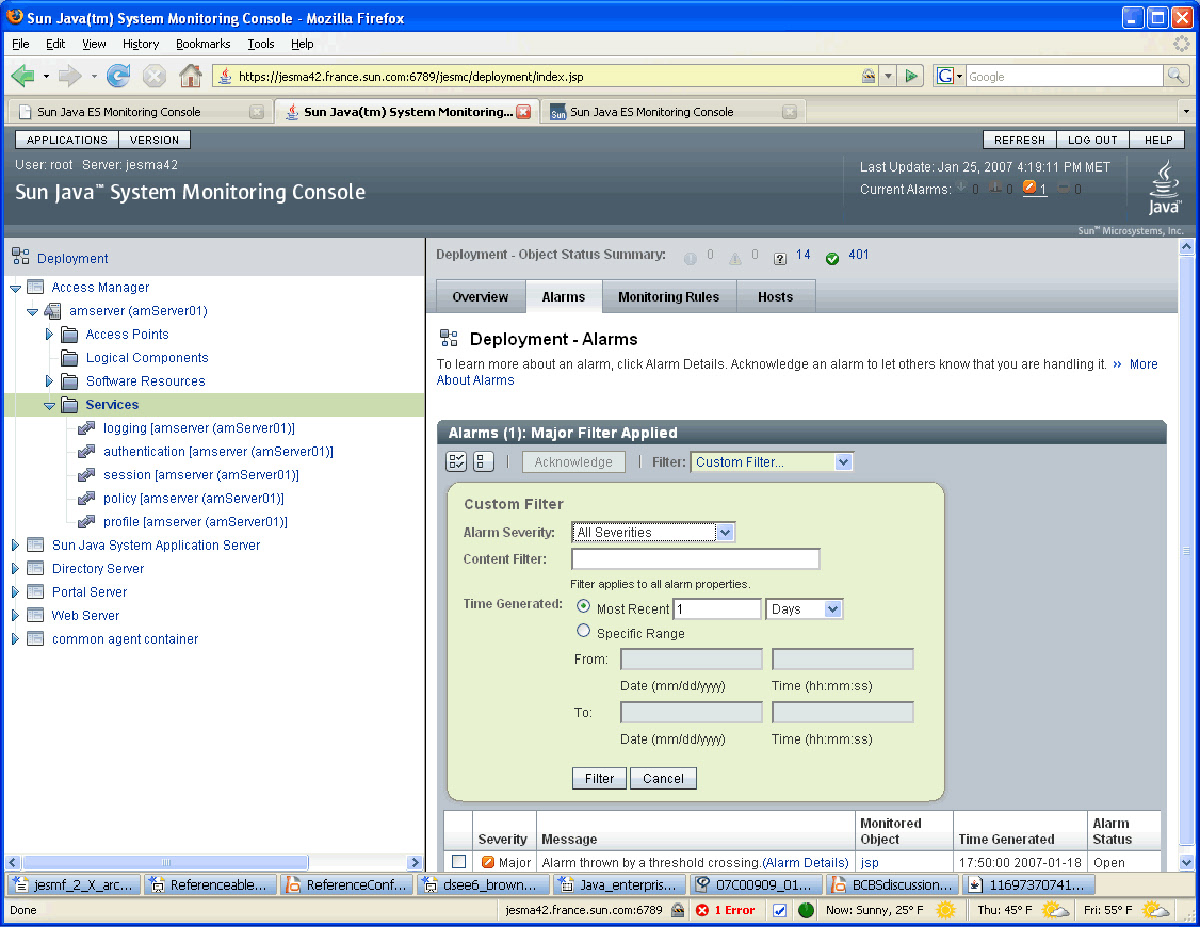Select the Most Recent radio button
This screenshot has height=927, width=1200.
tap(584, 608)
